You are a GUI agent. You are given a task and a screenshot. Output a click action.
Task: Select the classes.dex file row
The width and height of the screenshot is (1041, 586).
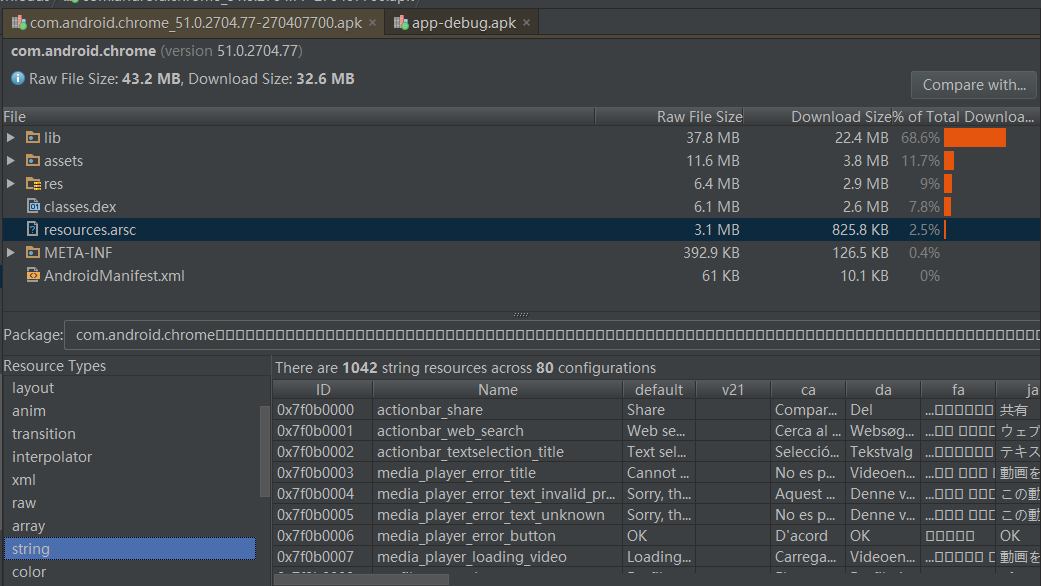pos(521,206)
